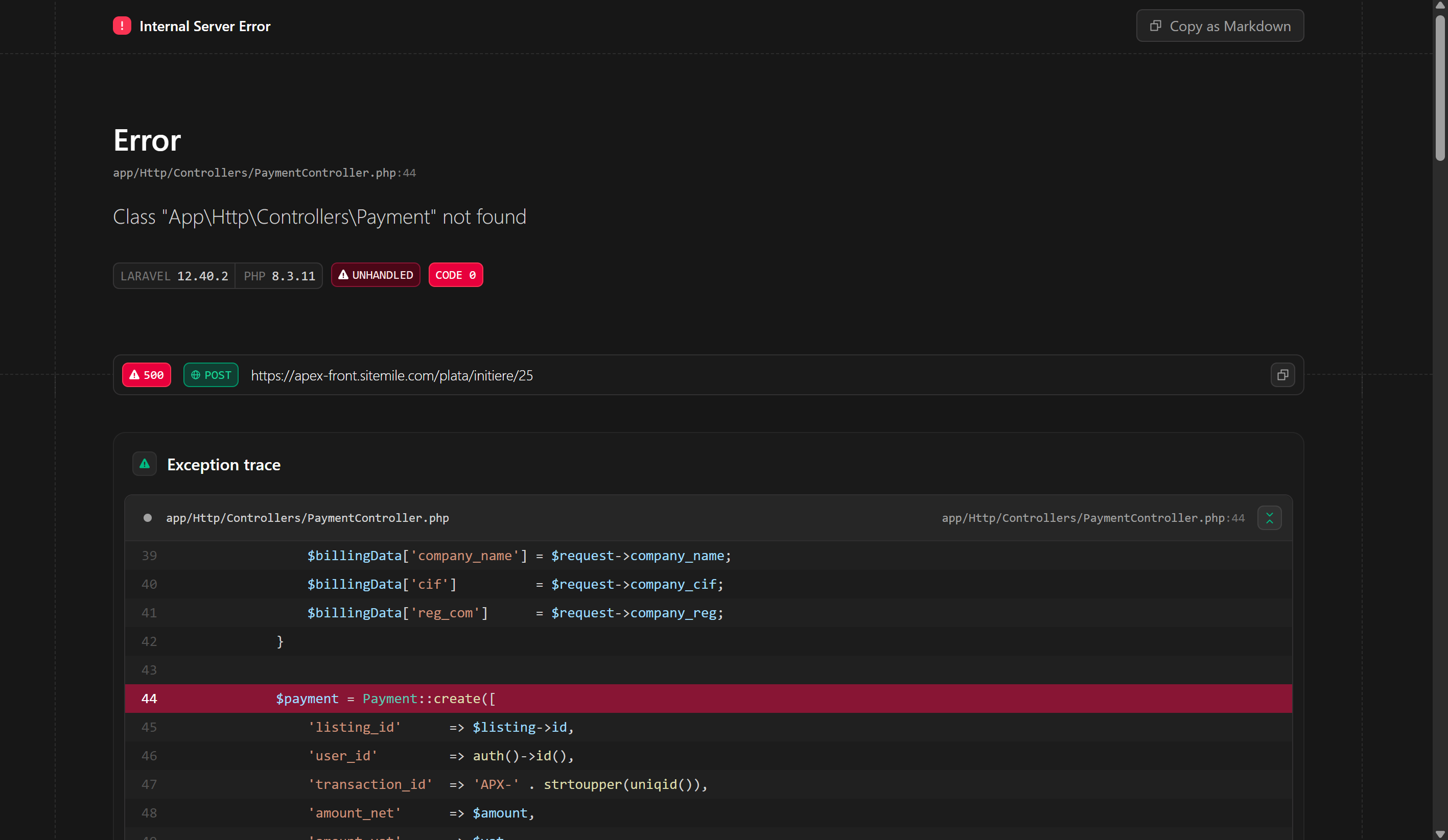Collapse the PaymentController.php trace frame
This screenshot has width=1448, height=840.
point(1269,518)
